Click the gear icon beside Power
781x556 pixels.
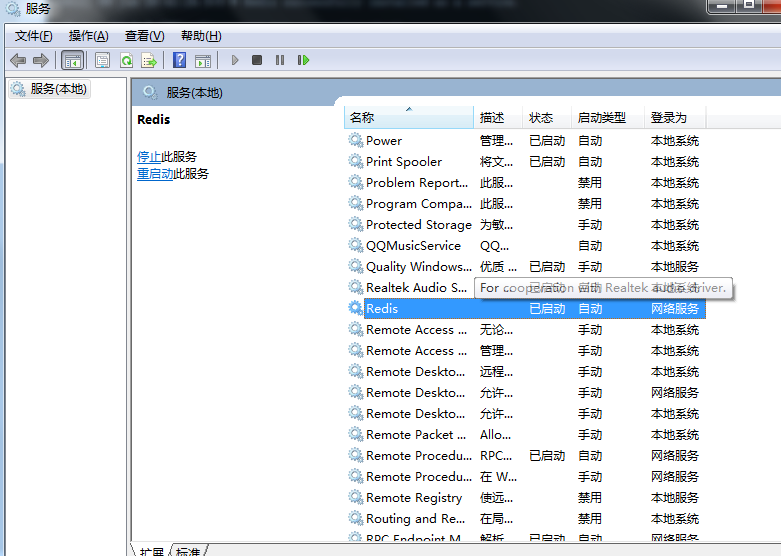point(356,140)
